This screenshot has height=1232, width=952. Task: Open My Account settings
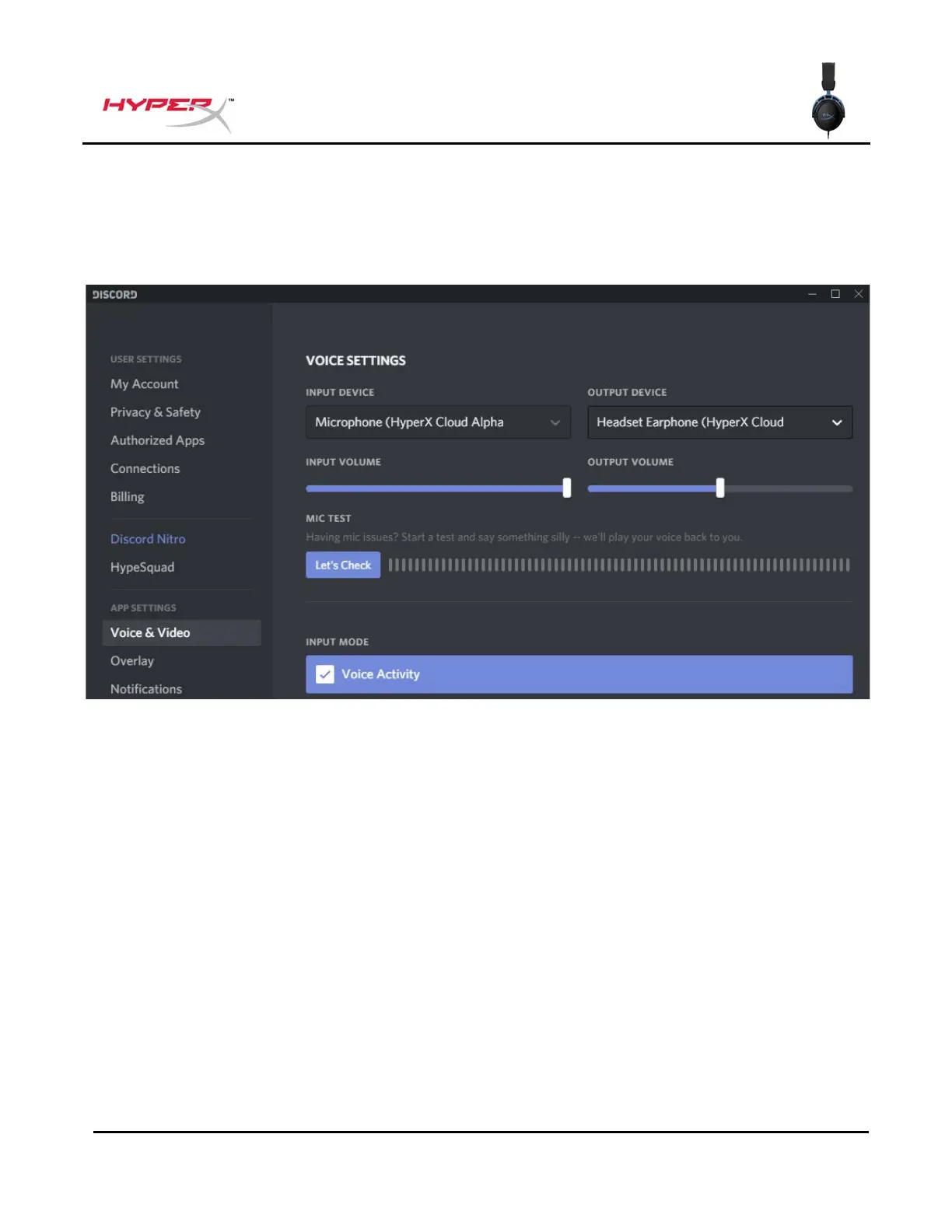pyautogui.click(x=144, y=384)
